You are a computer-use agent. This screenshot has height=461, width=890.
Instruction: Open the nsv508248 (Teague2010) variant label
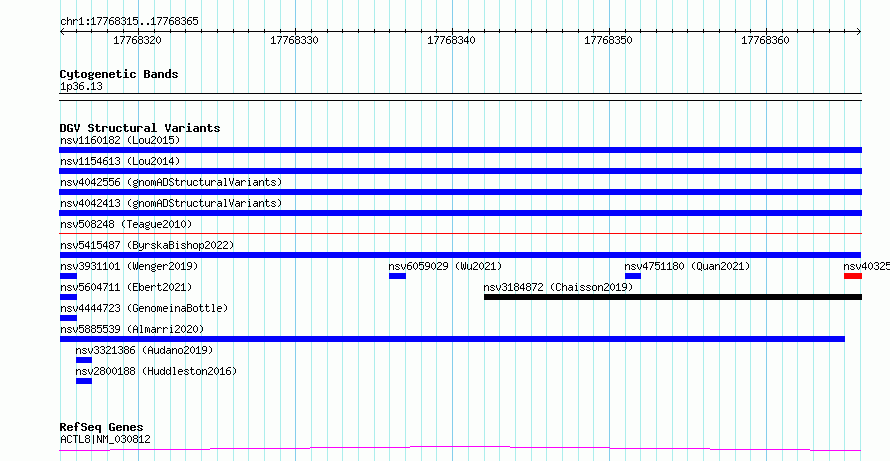click(x=126, y=224)
